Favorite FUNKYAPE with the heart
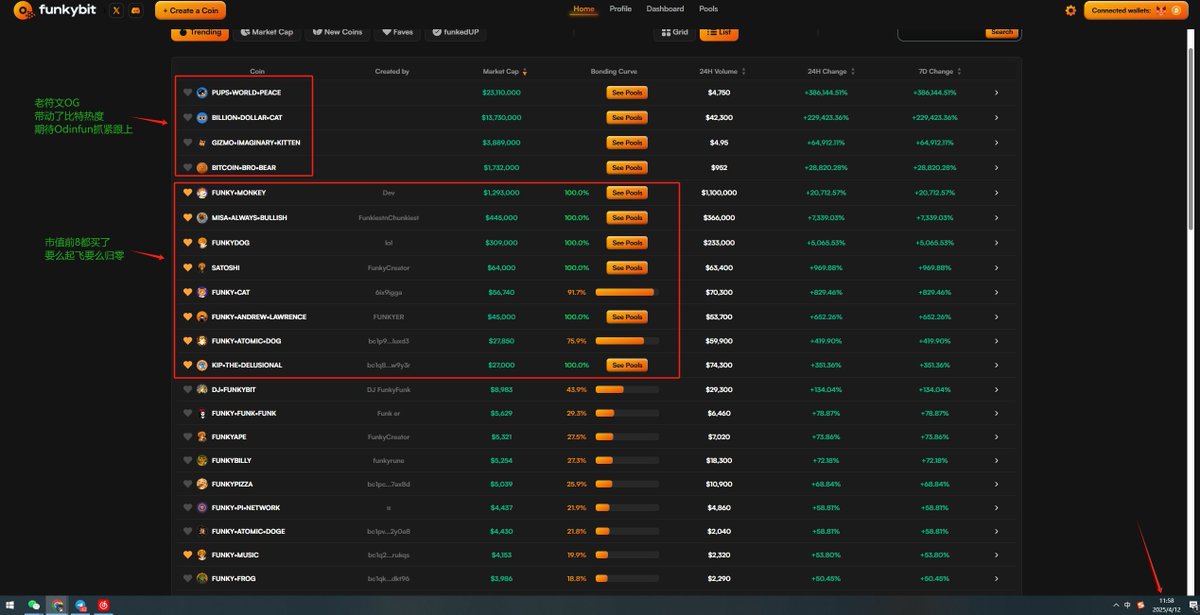Viewport: 1200px width, 615px height. pos(187,436)
